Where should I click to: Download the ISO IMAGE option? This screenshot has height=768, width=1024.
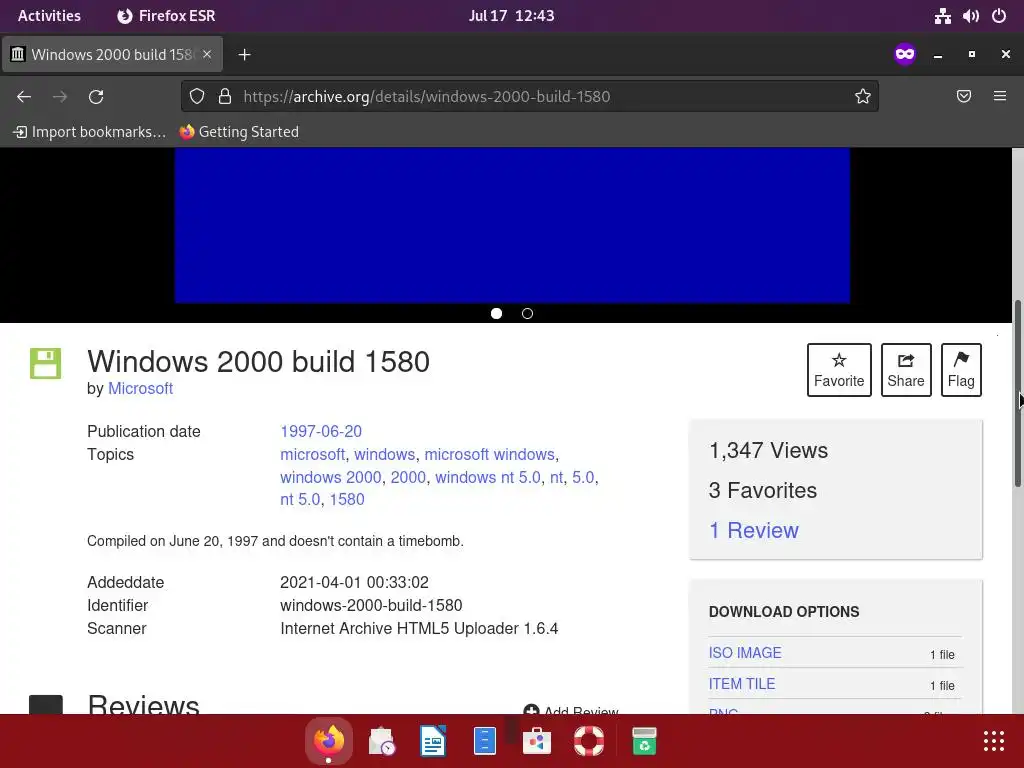tap(745, 653)
